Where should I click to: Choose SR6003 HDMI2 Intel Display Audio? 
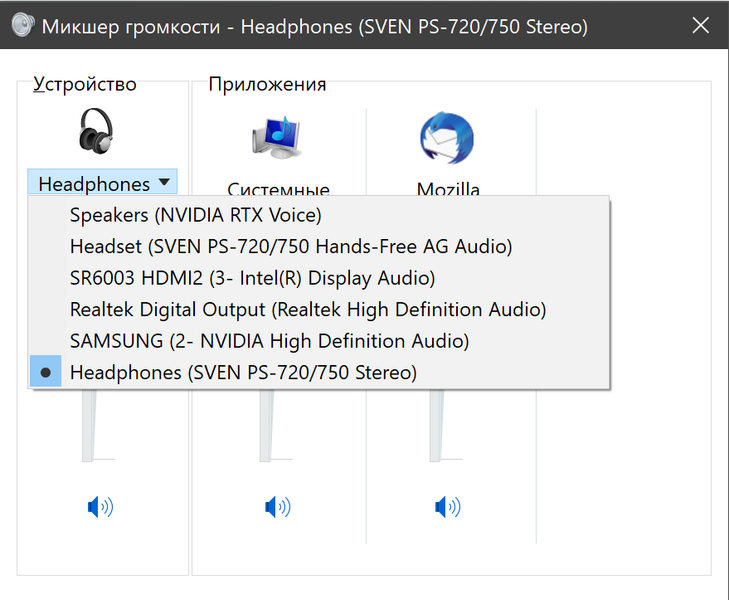coord(319,278)
